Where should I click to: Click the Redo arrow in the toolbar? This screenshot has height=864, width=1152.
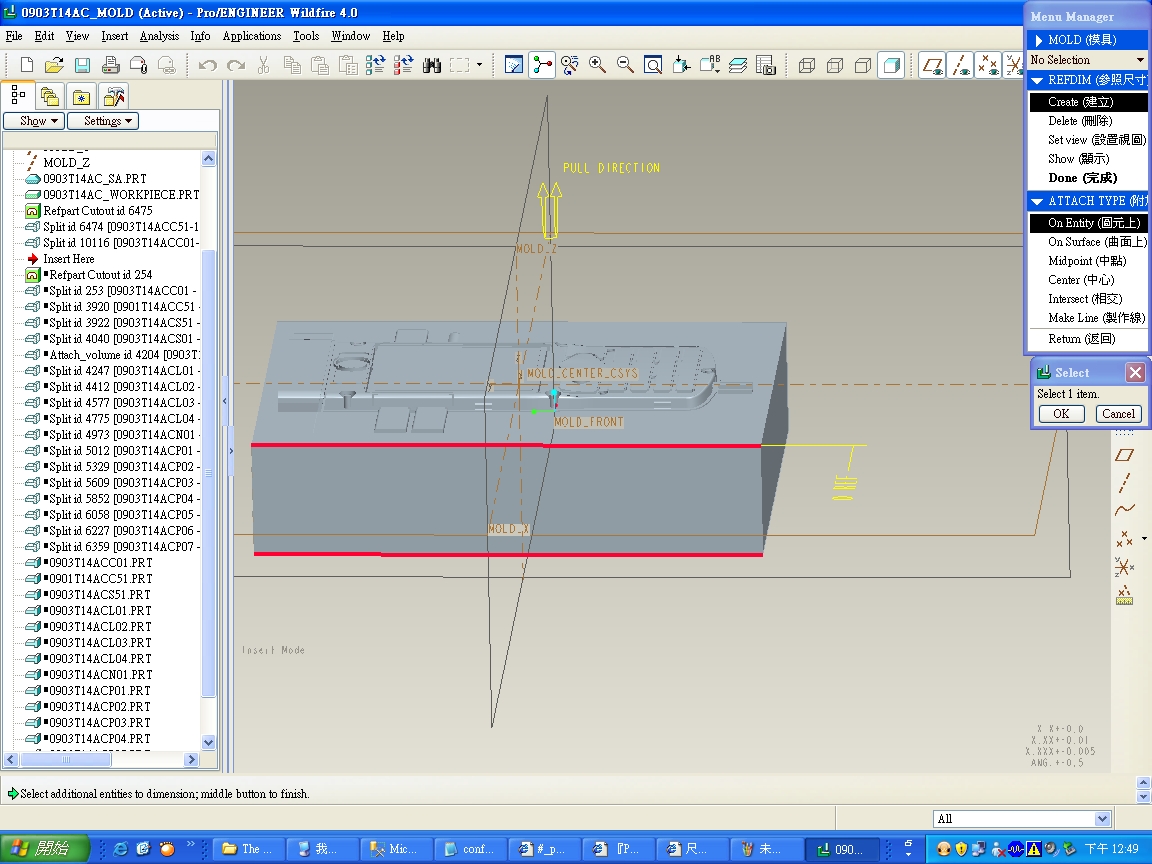pos(236,65)
